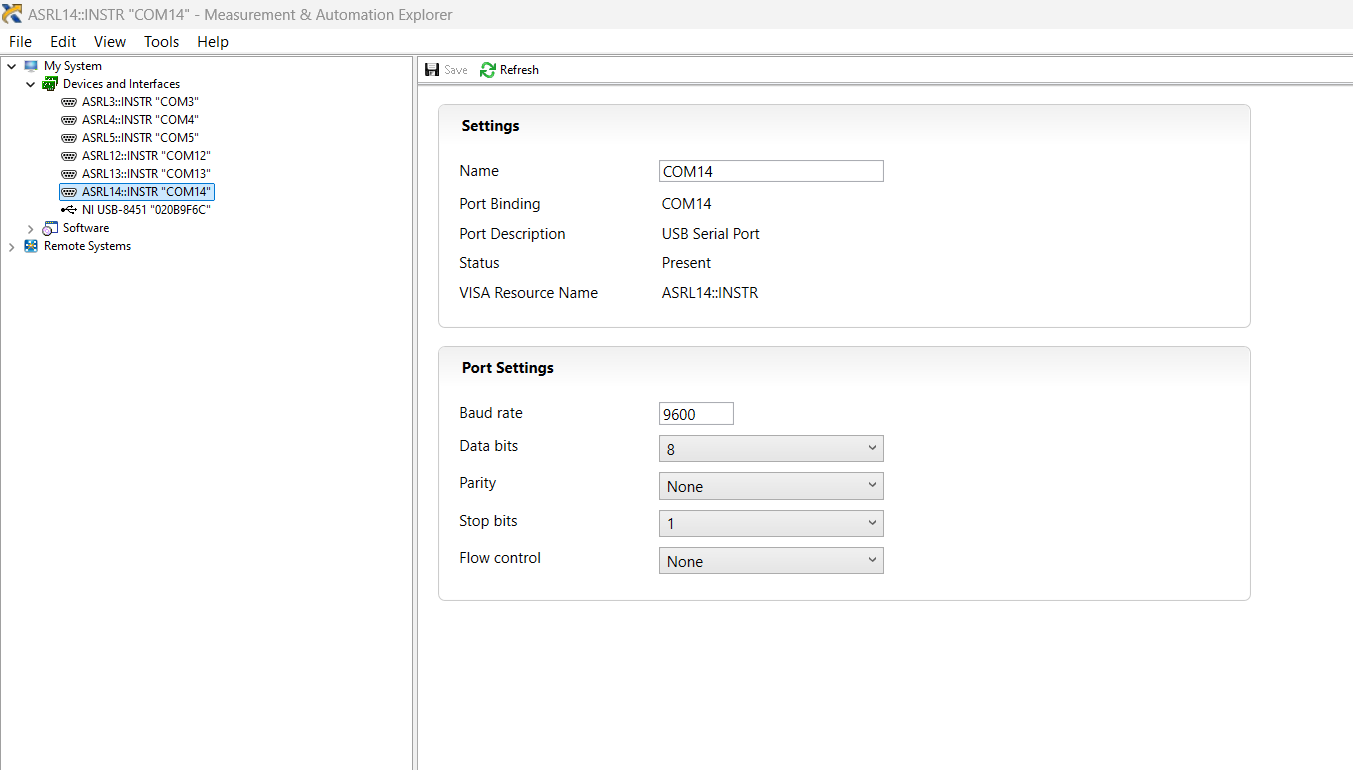
Task: Open the Parity dropdown
Action: click(771, 486)
